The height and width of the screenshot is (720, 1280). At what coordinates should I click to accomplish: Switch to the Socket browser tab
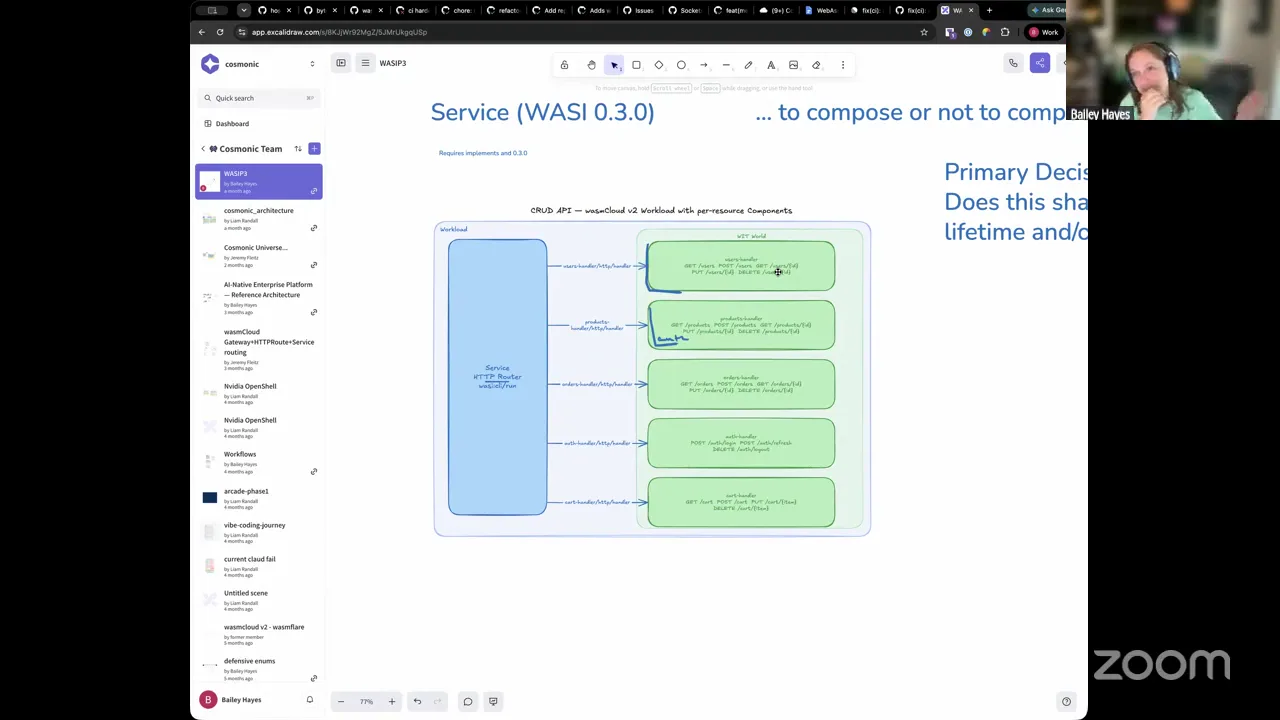[x=685, y=10]
